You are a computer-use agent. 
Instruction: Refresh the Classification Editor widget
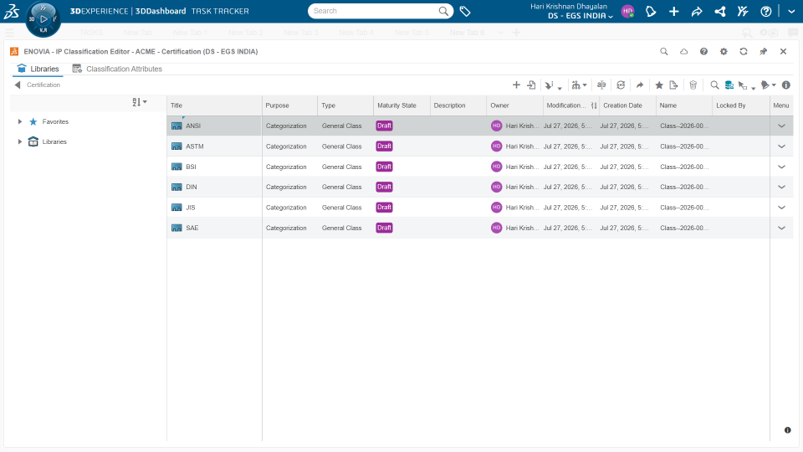744,51
